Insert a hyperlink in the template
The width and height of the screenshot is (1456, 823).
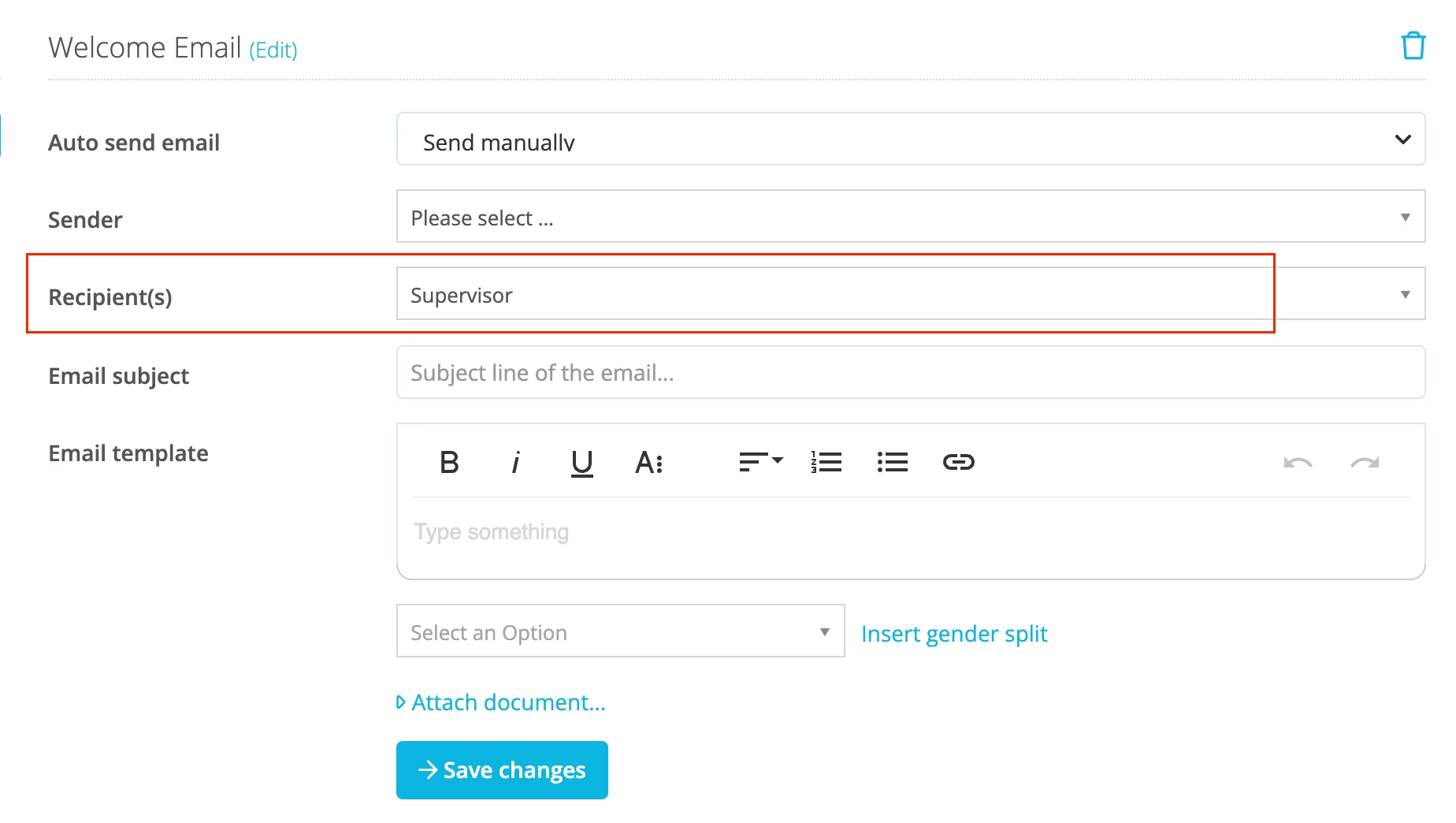pyautogui.click(x=959, y=462)
